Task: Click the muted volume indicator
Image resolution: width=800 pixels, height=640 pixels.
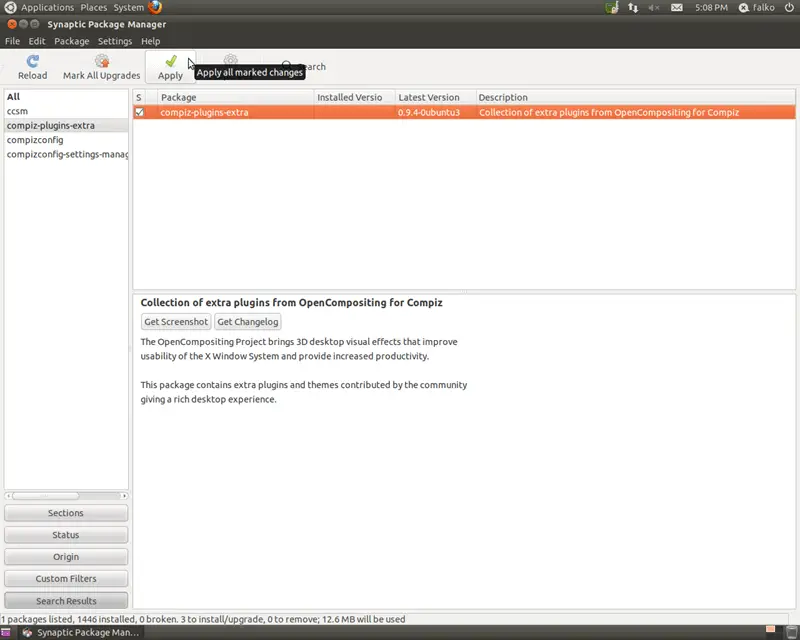Action: click(x=654, y=8)
